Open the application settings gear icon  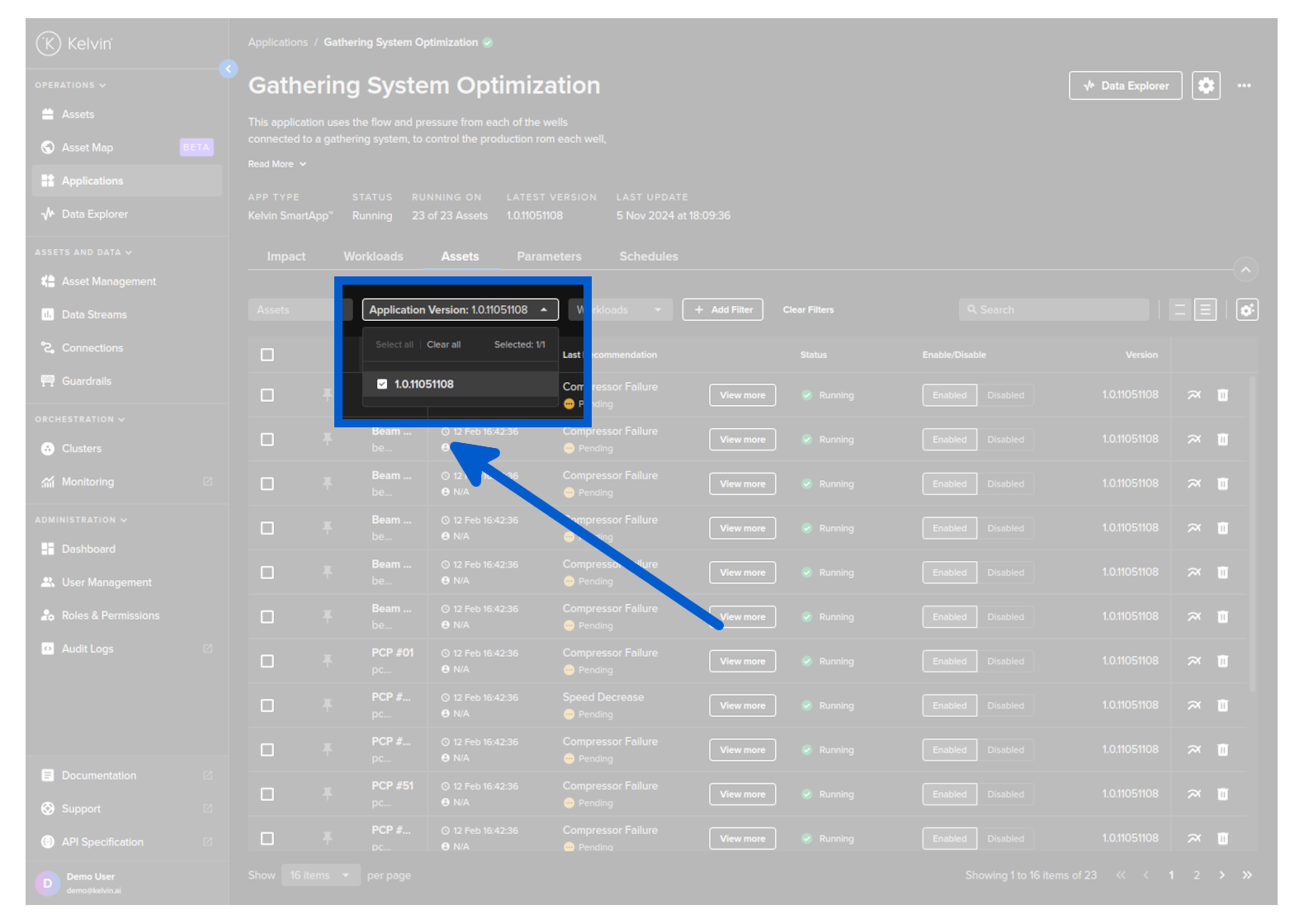(1206, 86)
